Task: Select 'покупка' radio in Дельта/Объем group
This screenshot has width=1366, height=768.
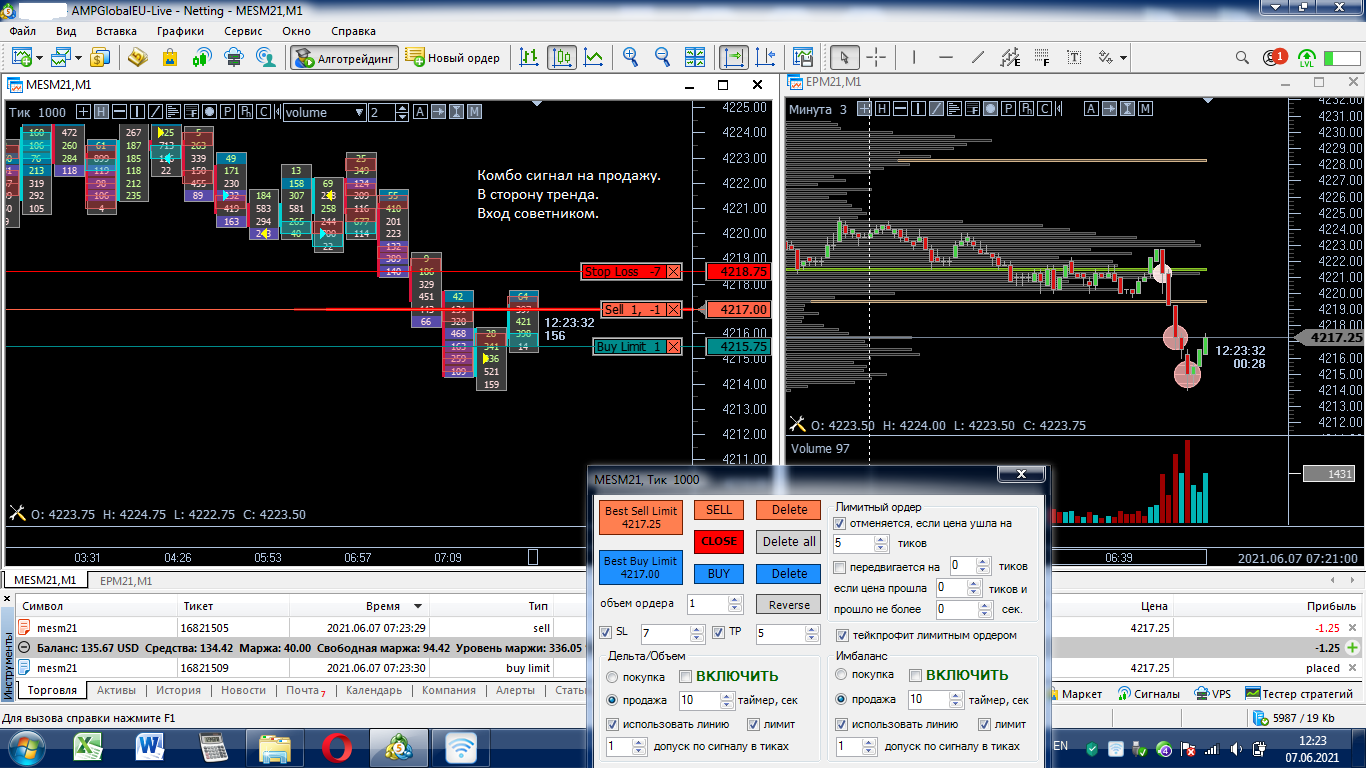Action: pyautogui.click(x=614, y=677)
